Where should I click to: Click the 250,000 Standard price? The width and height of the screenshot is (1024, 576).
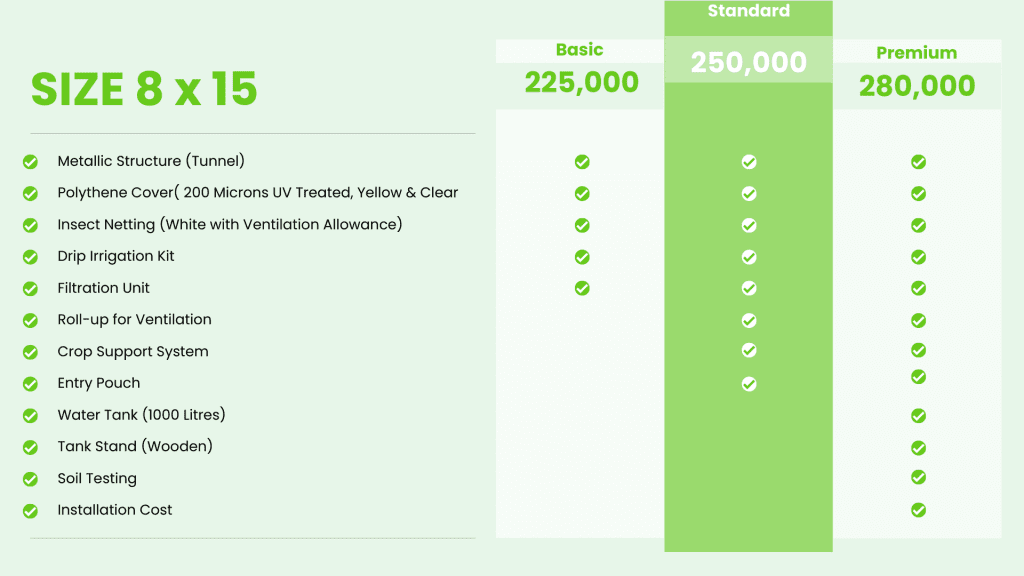pyautogui.click(x=748, y=63)
